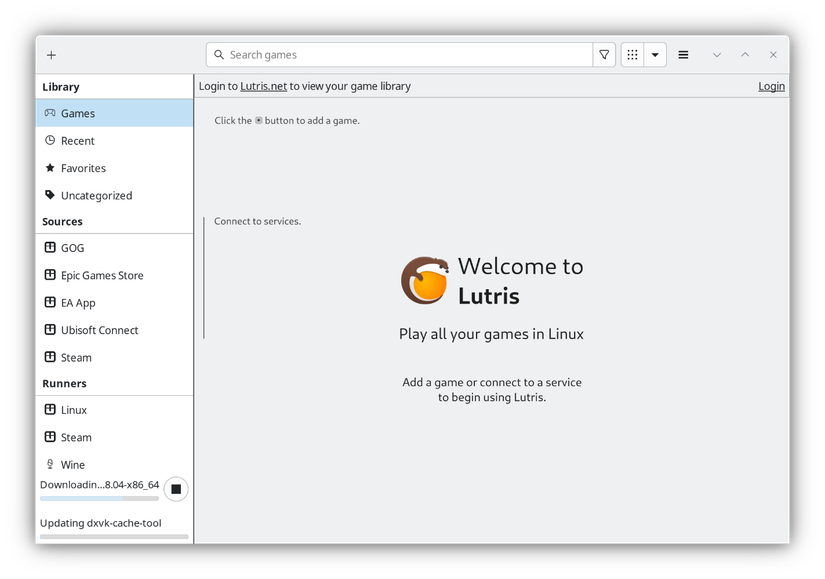The width and height of the screenshot is (825, 579).
Task: Click the plus Add game button
Action: (x=51, y=55)
